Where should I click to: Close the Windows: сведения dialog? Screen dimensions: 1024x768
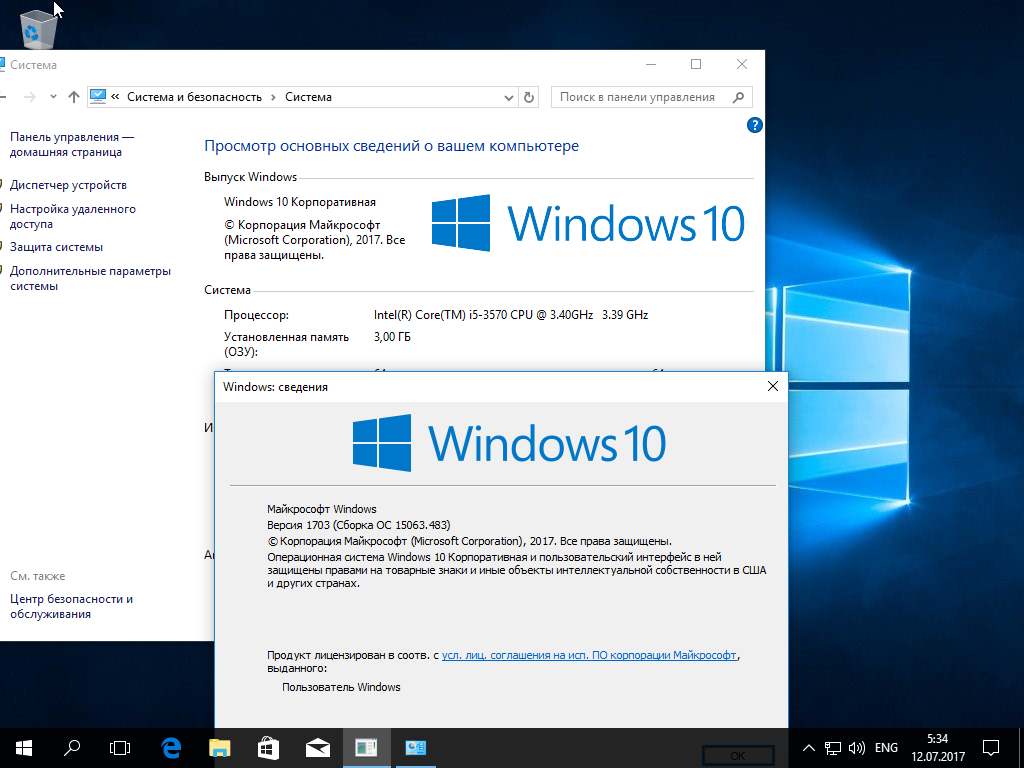pos(773,386)
